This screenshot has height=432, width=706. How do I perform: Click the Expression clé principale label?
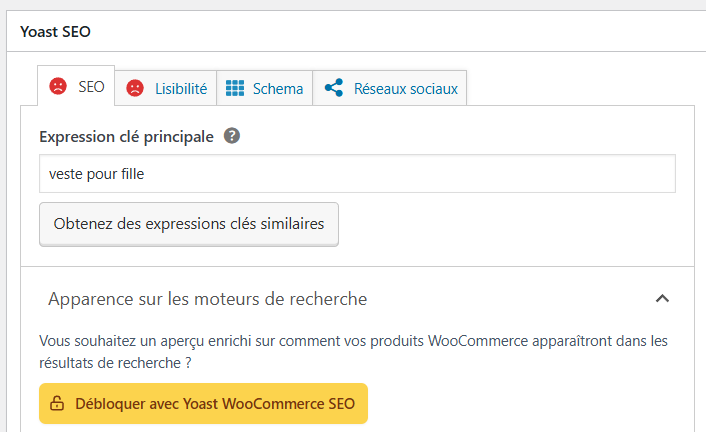tap(126, 137)
